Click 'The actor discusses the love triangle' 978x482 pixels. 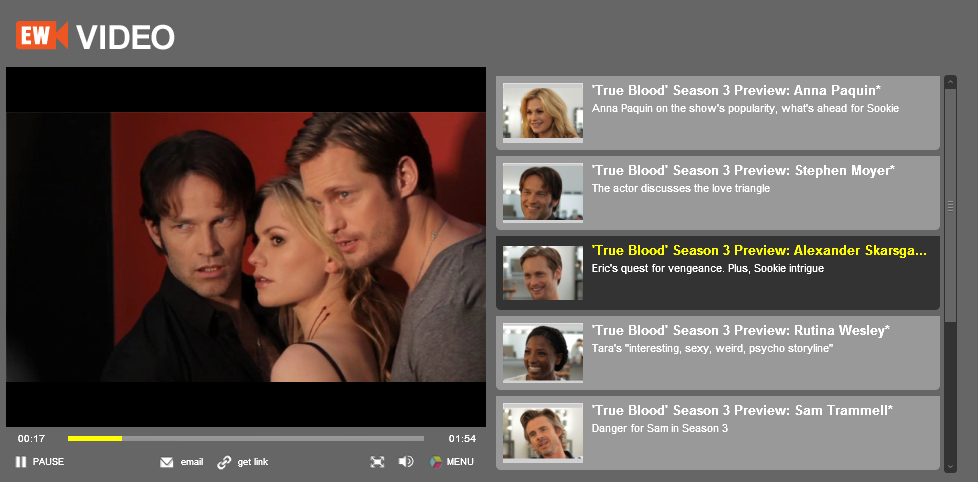coord(680,188)
